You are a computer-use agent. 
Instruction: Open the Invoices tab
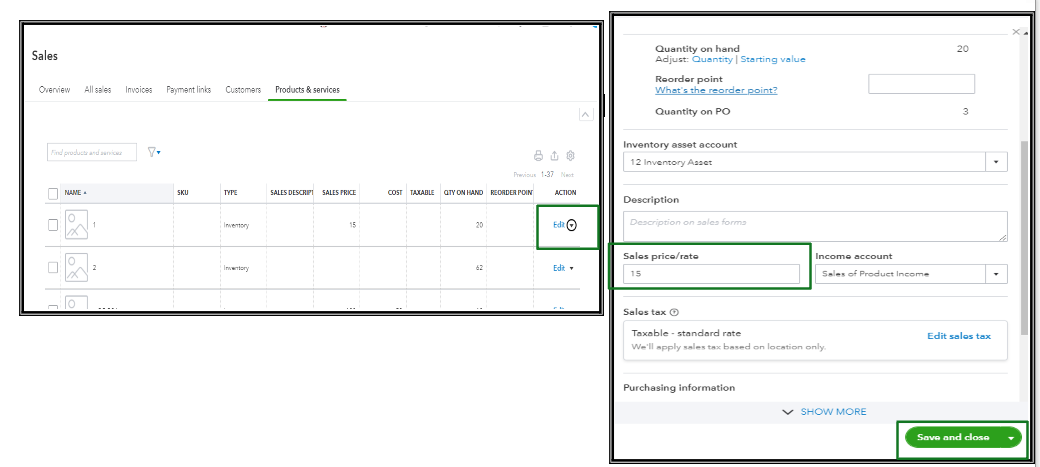coord(139,90)
